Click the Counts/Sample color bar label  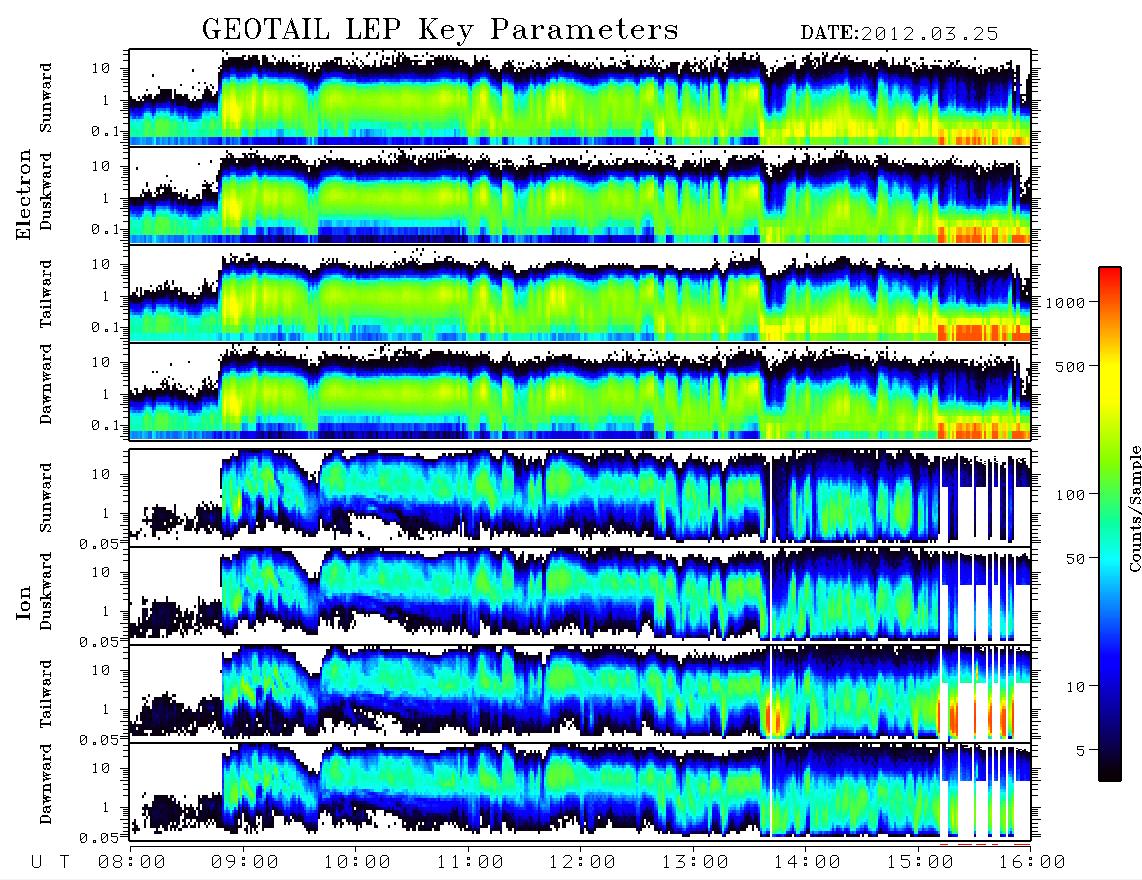tap(1134, 509)
